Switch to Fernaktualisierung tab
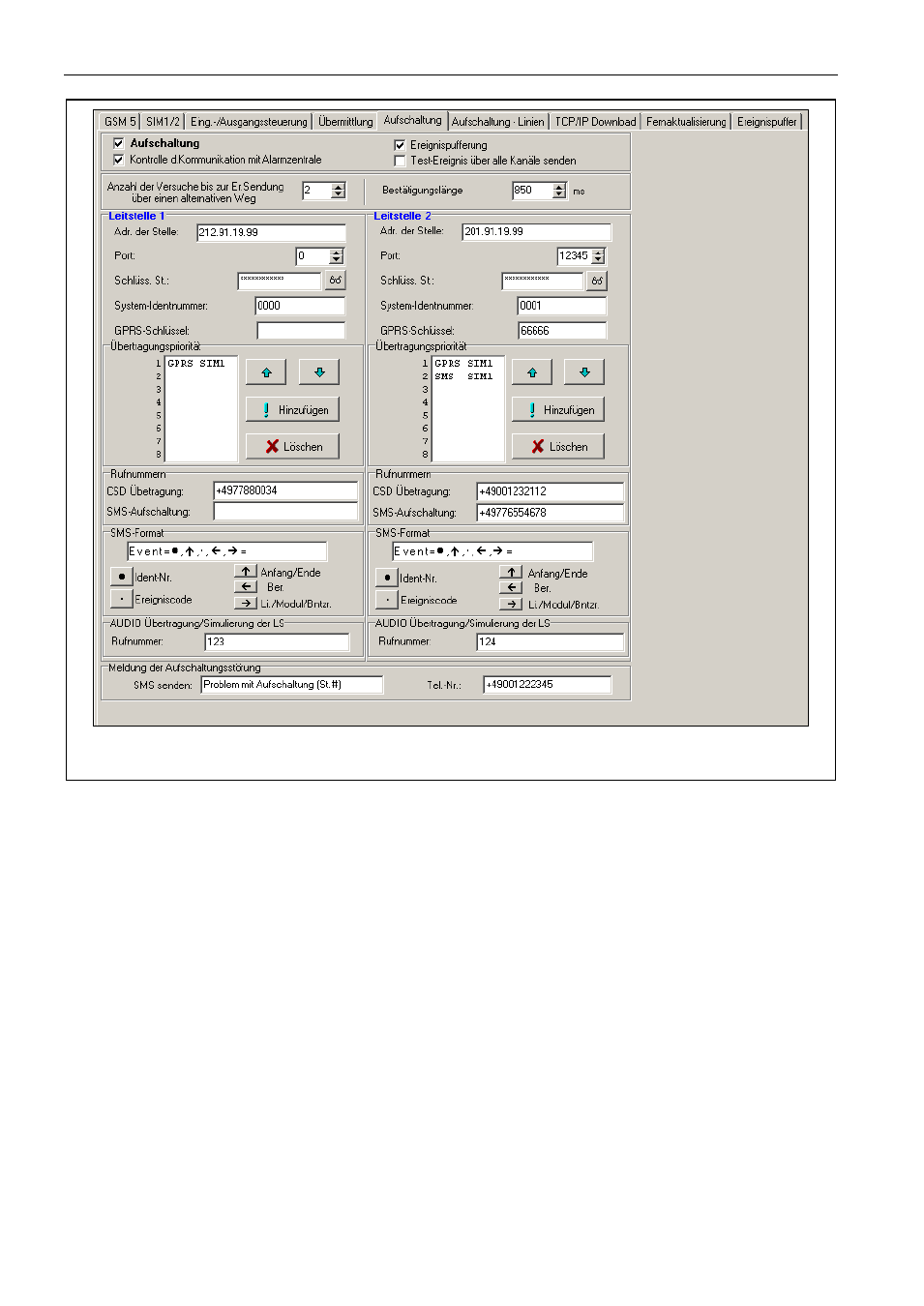Screen dimensions: 924x1306 [686, 122]
